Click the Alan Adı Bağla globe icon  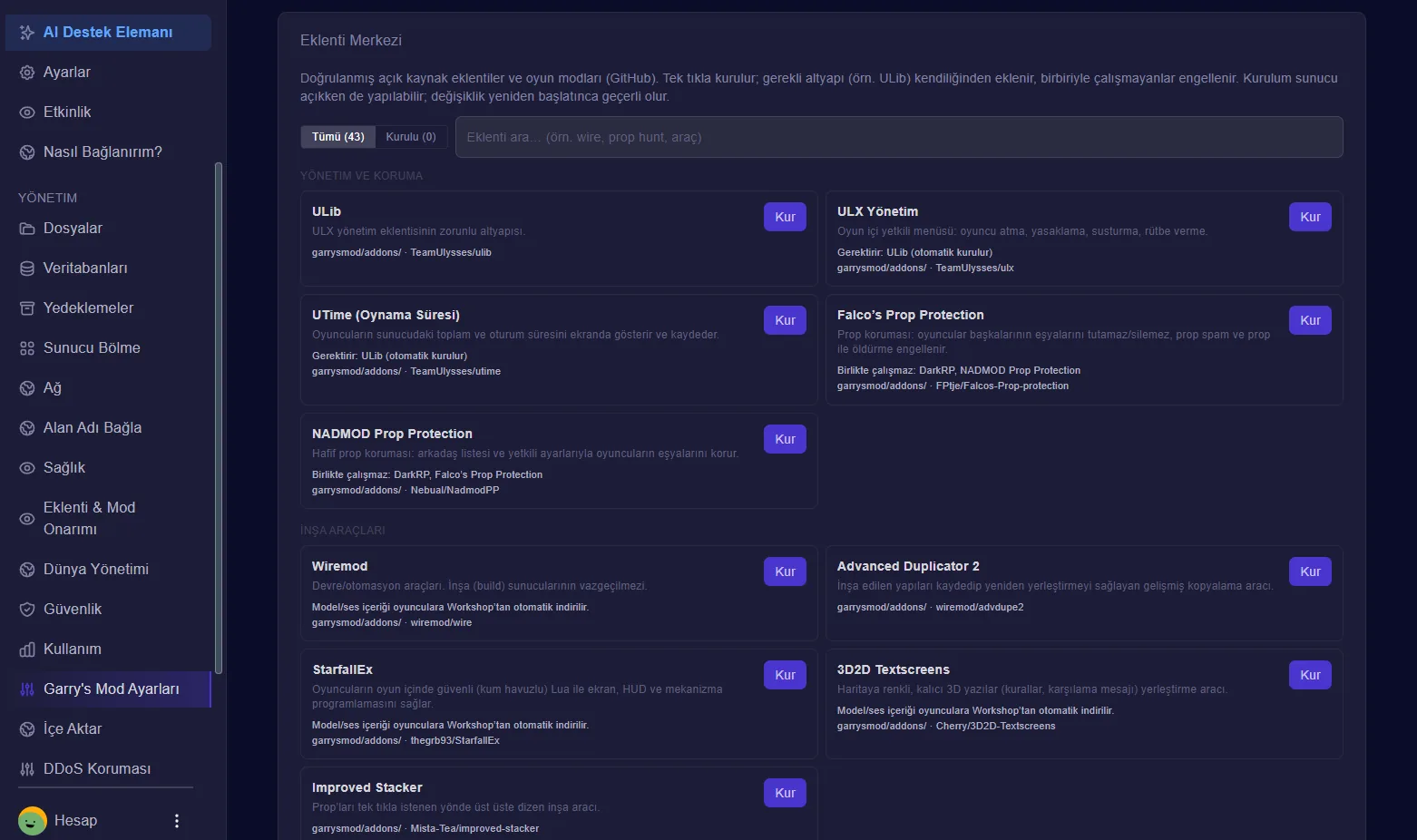(27, 428)
